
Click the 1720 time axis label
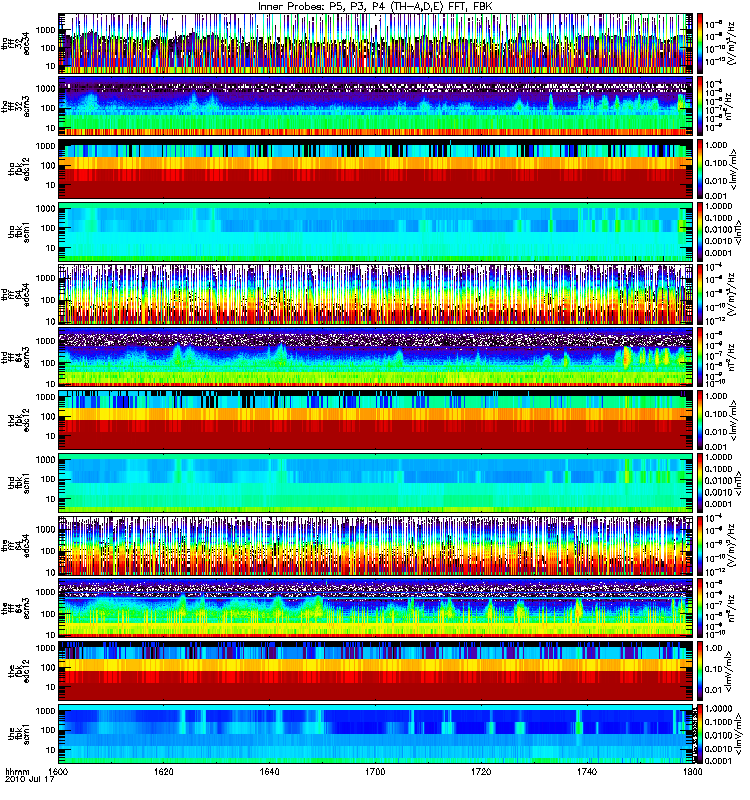pyautogui.click(x=481, y=771)
